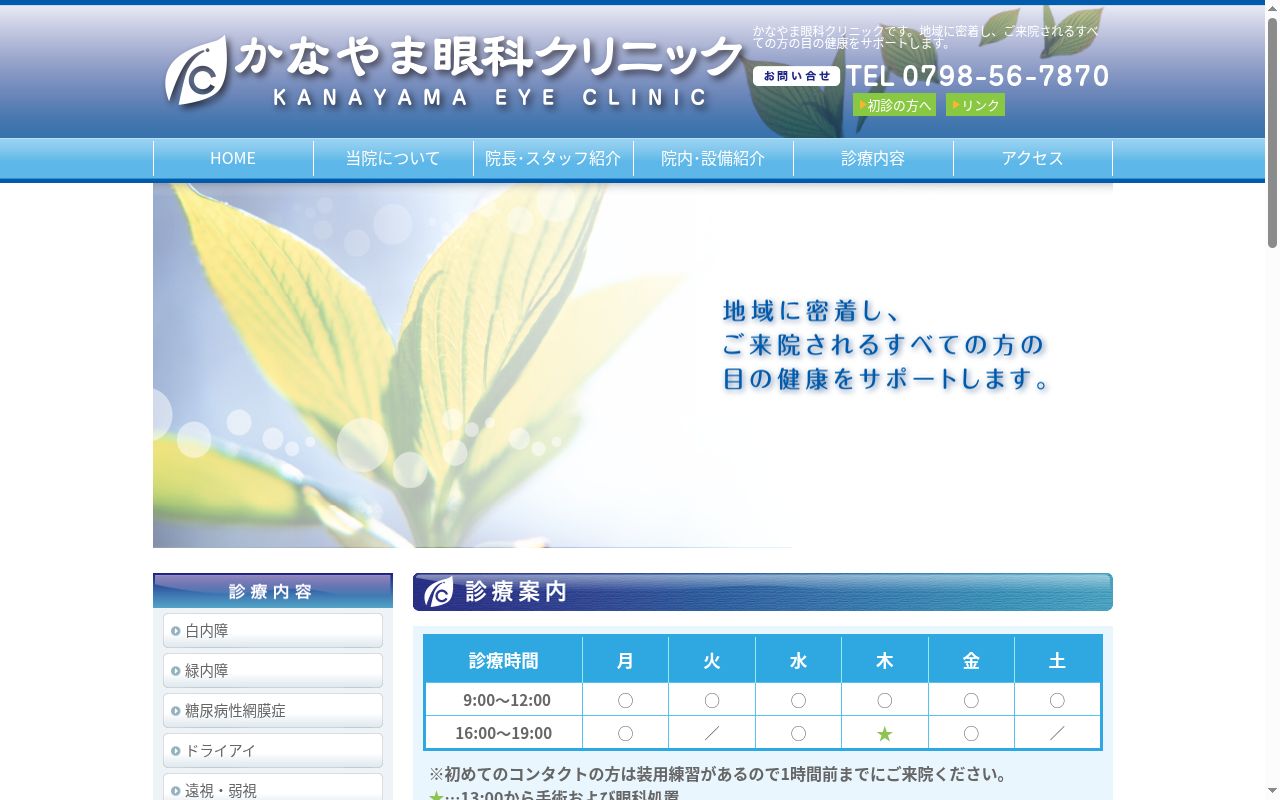Click Monday morning circle mark
Viewport: 1280px width, 800px height.
point(625,700)
